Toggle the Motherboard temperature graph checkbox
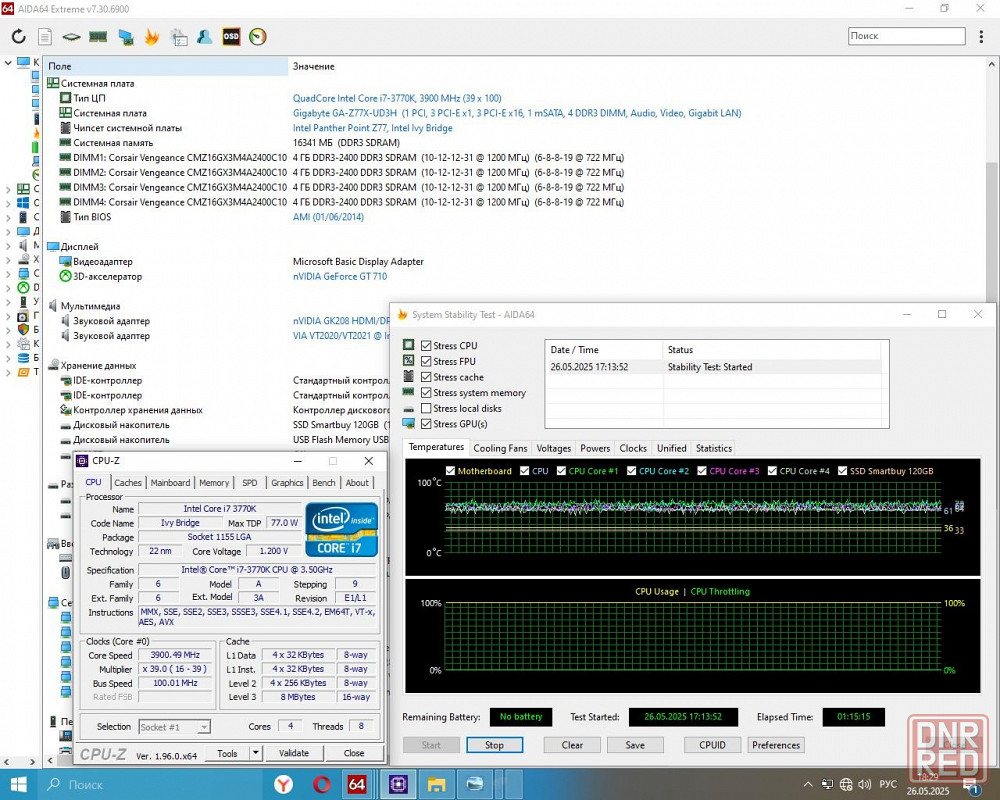This screenshot has width=1000, height=800. (450, 471)
